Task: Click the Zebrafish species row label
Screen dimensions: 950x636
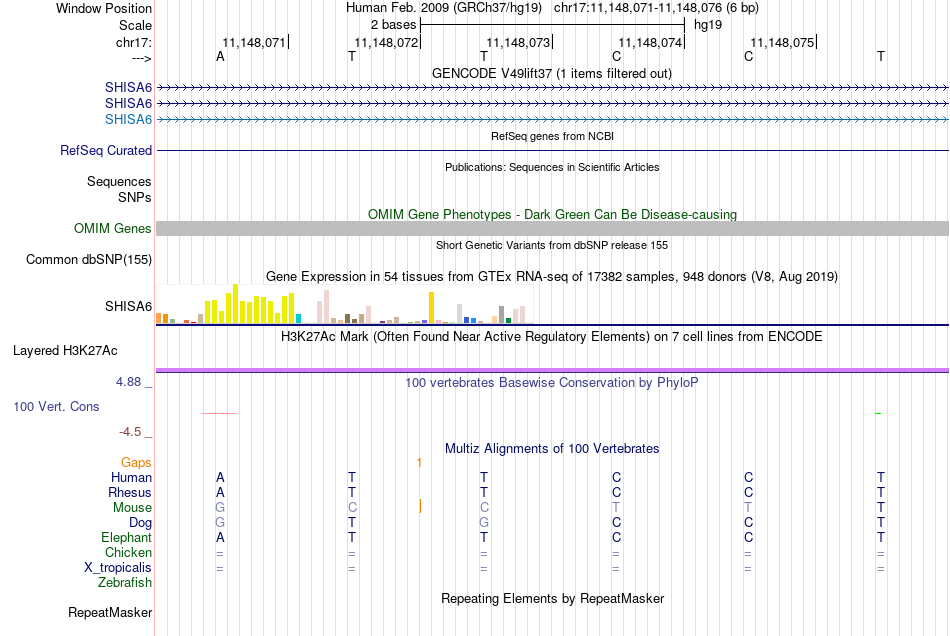Action: pyautogui.click(x=125, y=582)
